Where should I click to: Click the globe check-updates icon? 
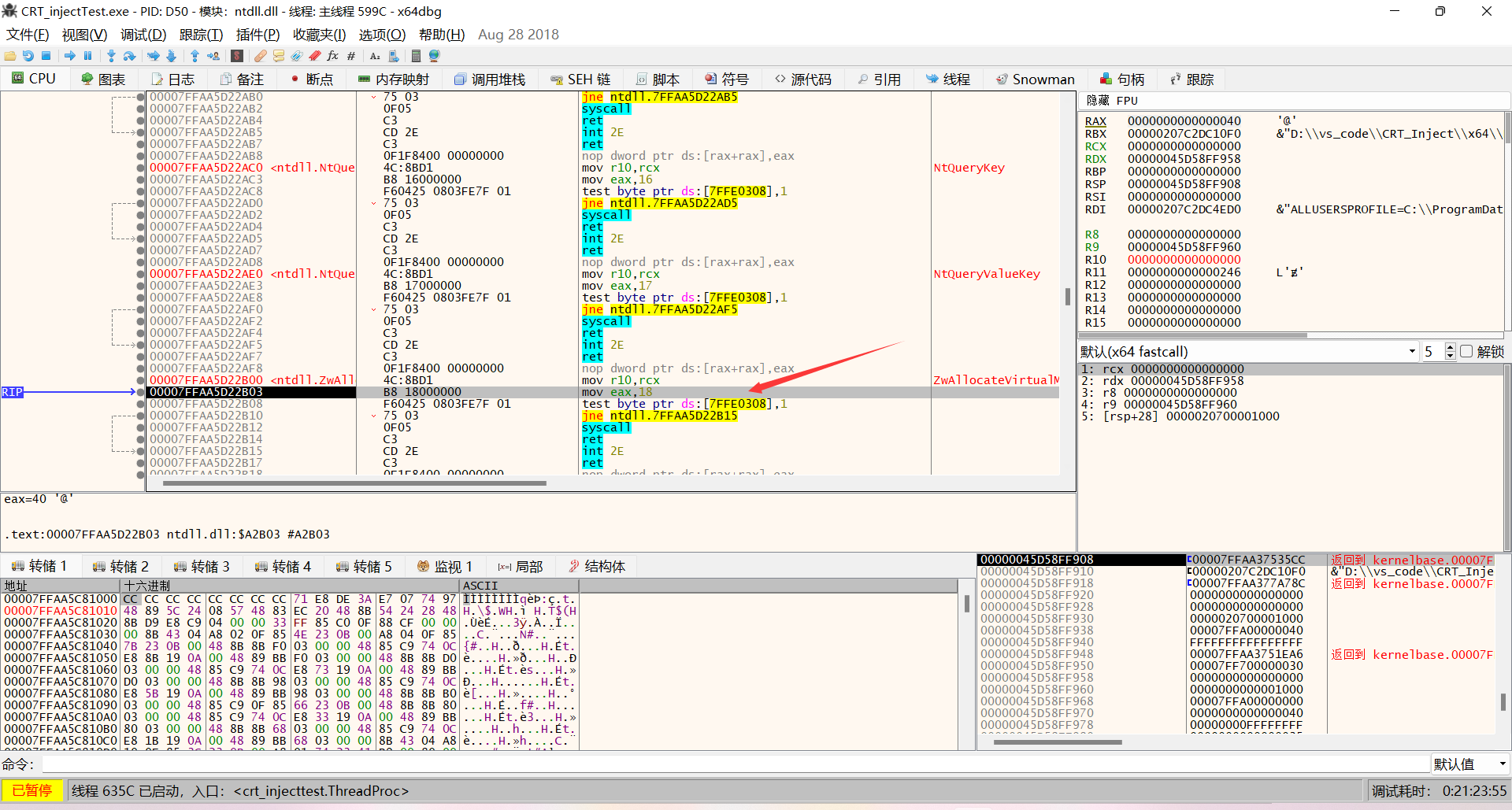click(x=434, y=56)
